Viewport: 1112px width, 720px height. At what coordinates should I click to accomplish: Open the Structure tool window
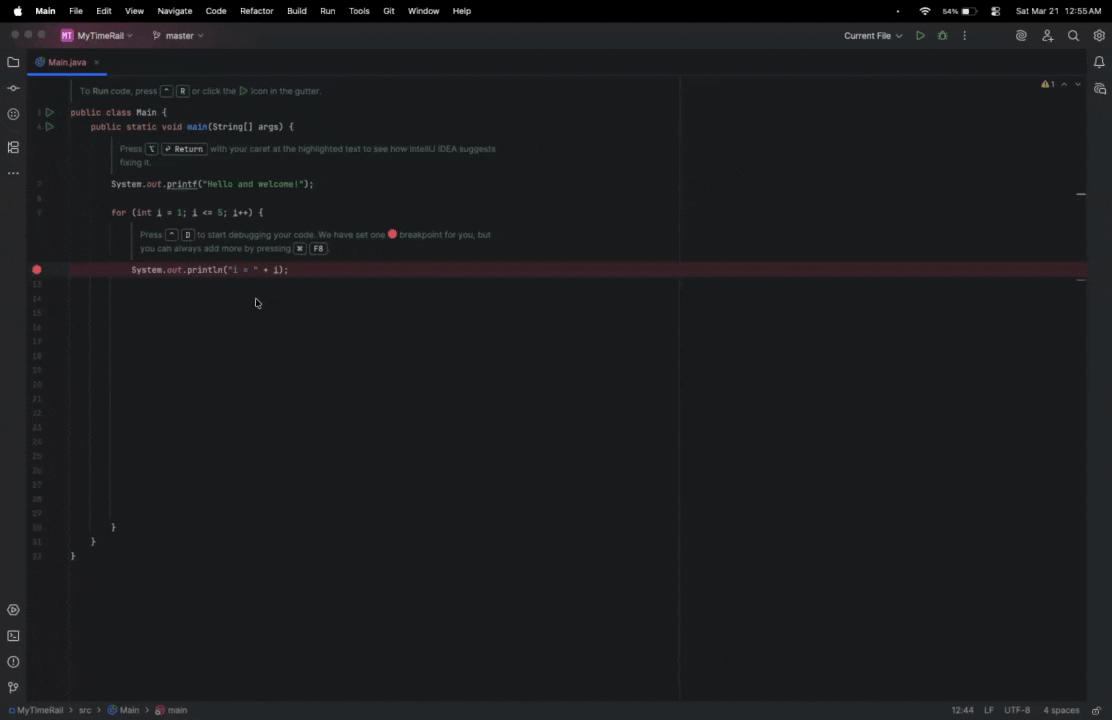13,147
